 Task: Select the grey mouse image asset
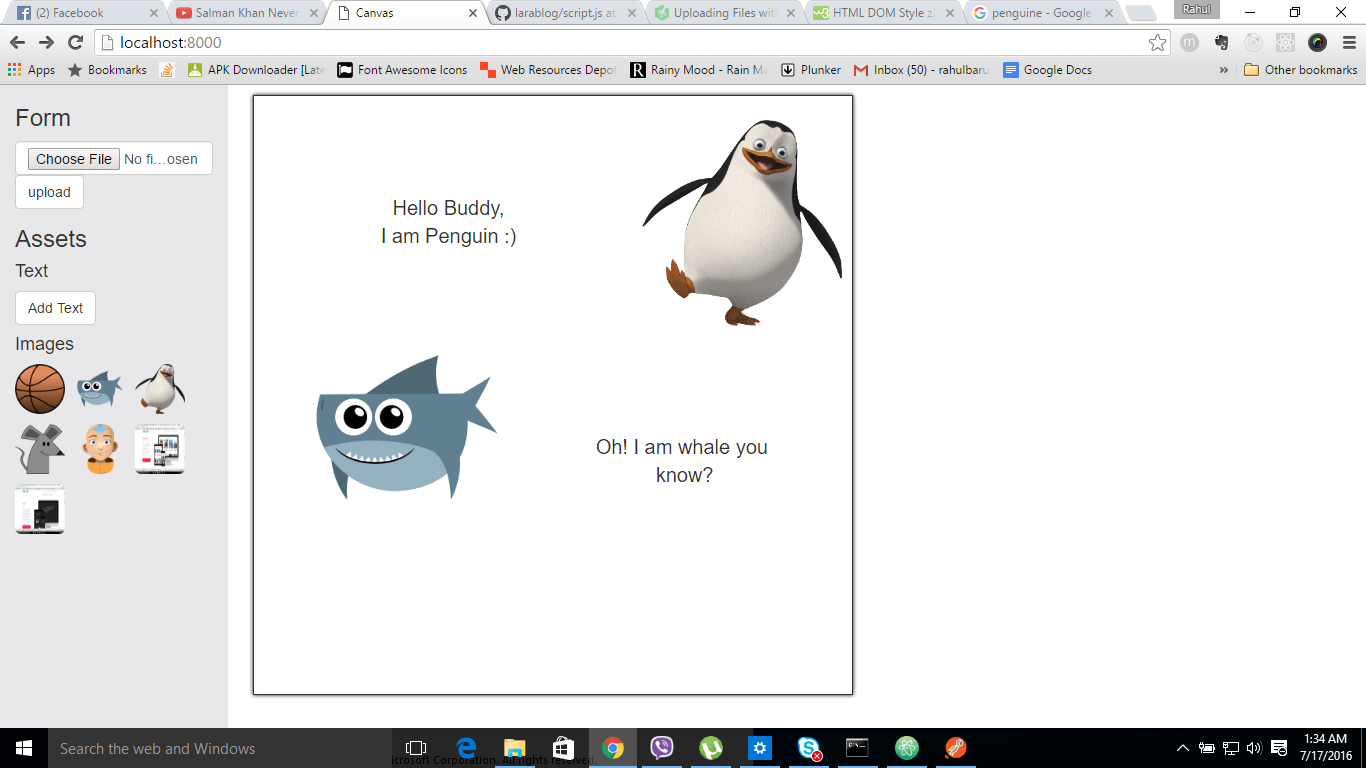coord(41,449)
